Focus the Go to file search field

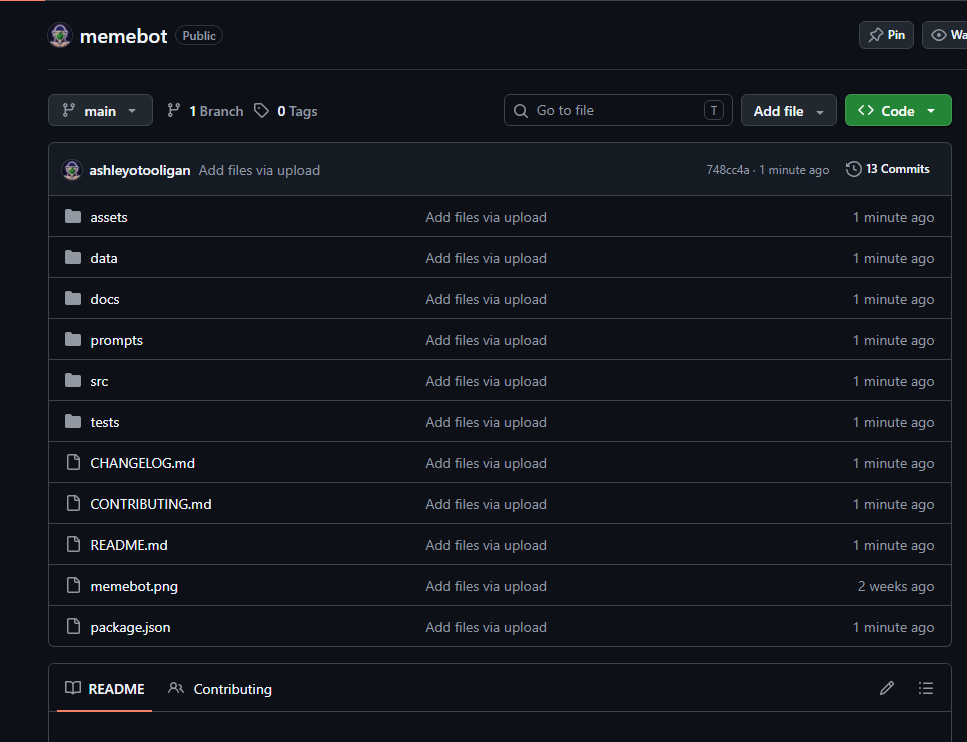click(x=618, y=110)
